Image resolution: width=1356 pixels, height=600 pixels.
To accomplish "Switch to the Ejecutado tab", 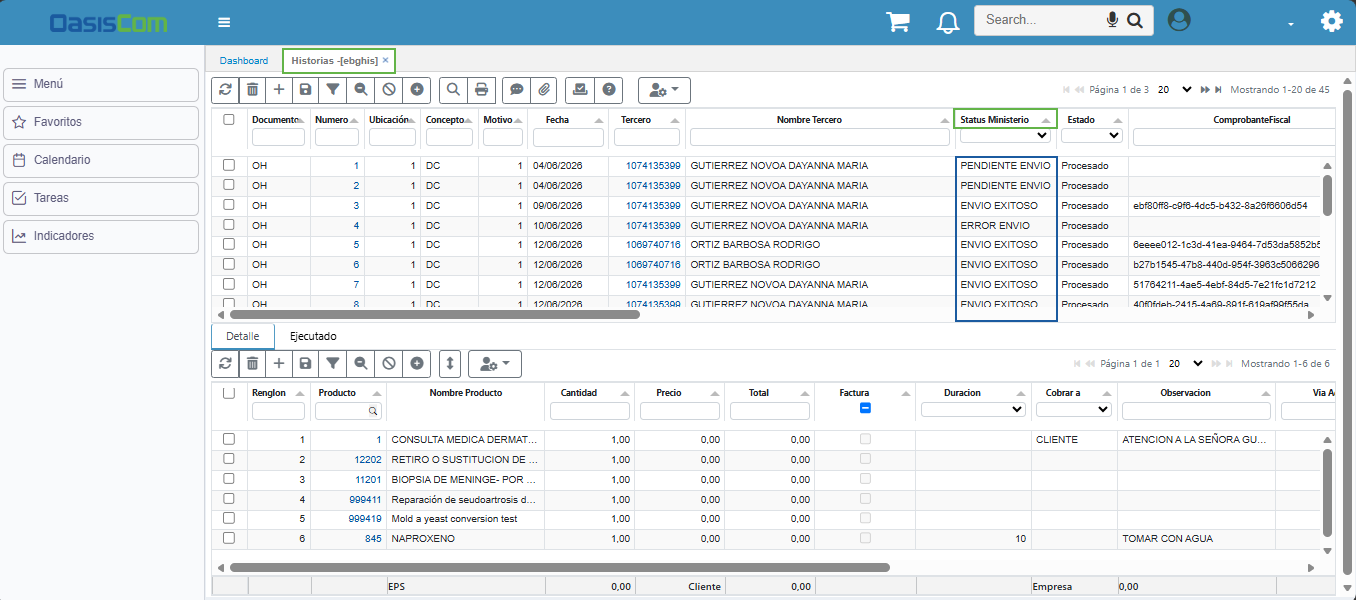I will pyautogui.click(x=313, y=336).
